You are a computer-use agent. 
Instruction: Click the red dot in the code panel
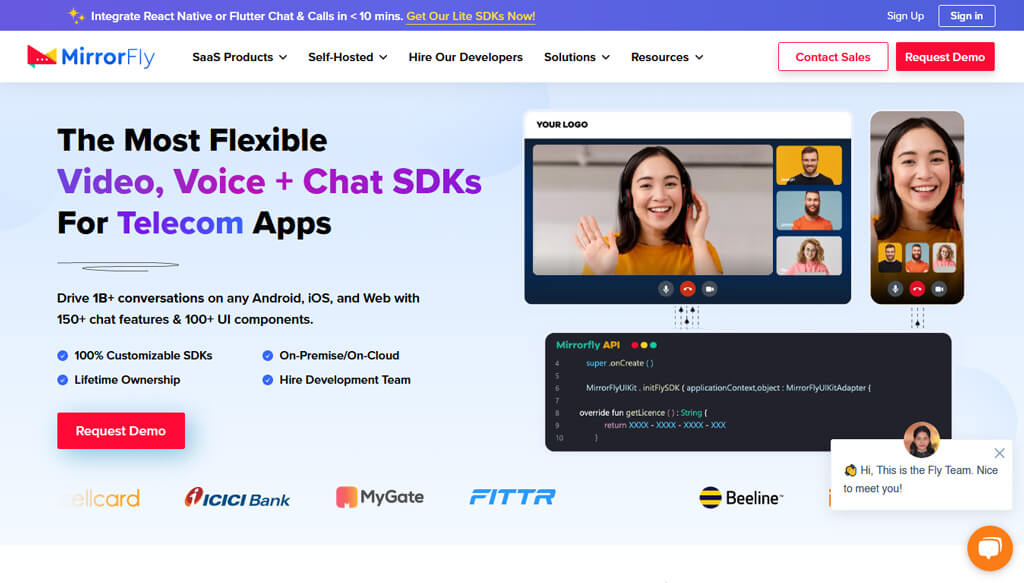(x=635, y=345)
